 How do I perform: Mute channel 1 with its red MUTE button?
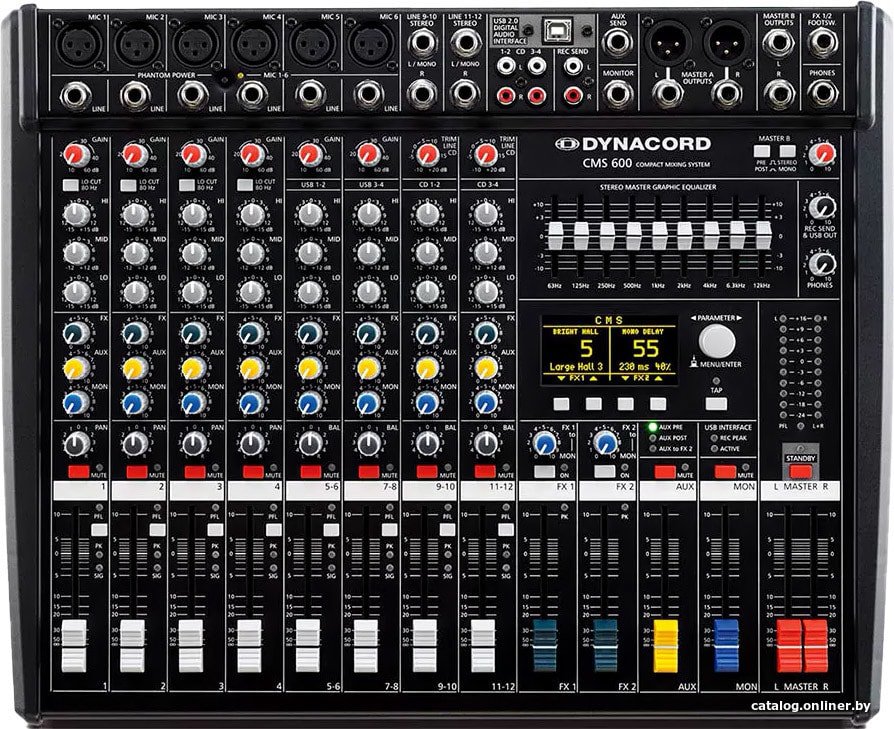pyautogui.click(x=78, y=471)
